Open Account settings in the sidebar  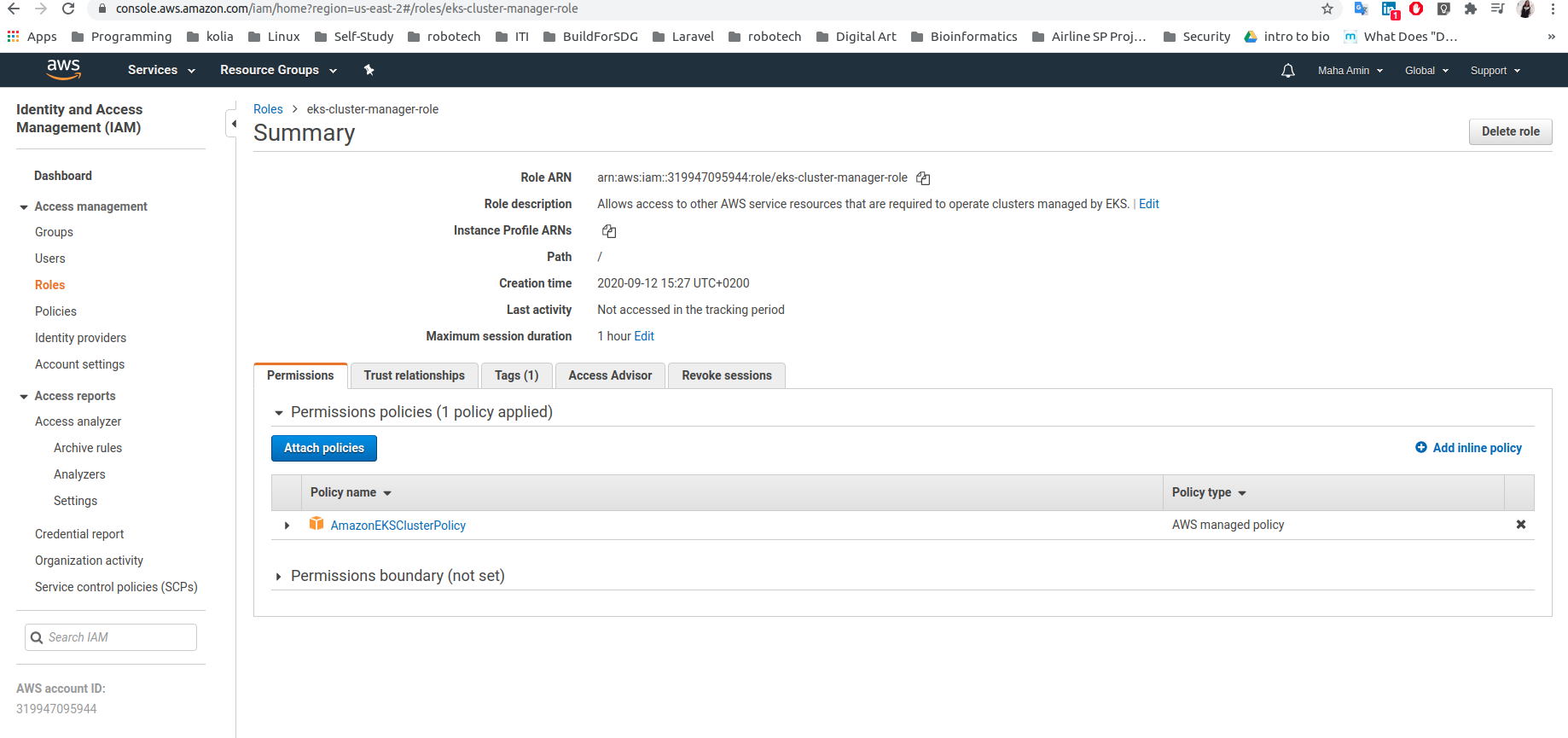[x=79, y=364]
